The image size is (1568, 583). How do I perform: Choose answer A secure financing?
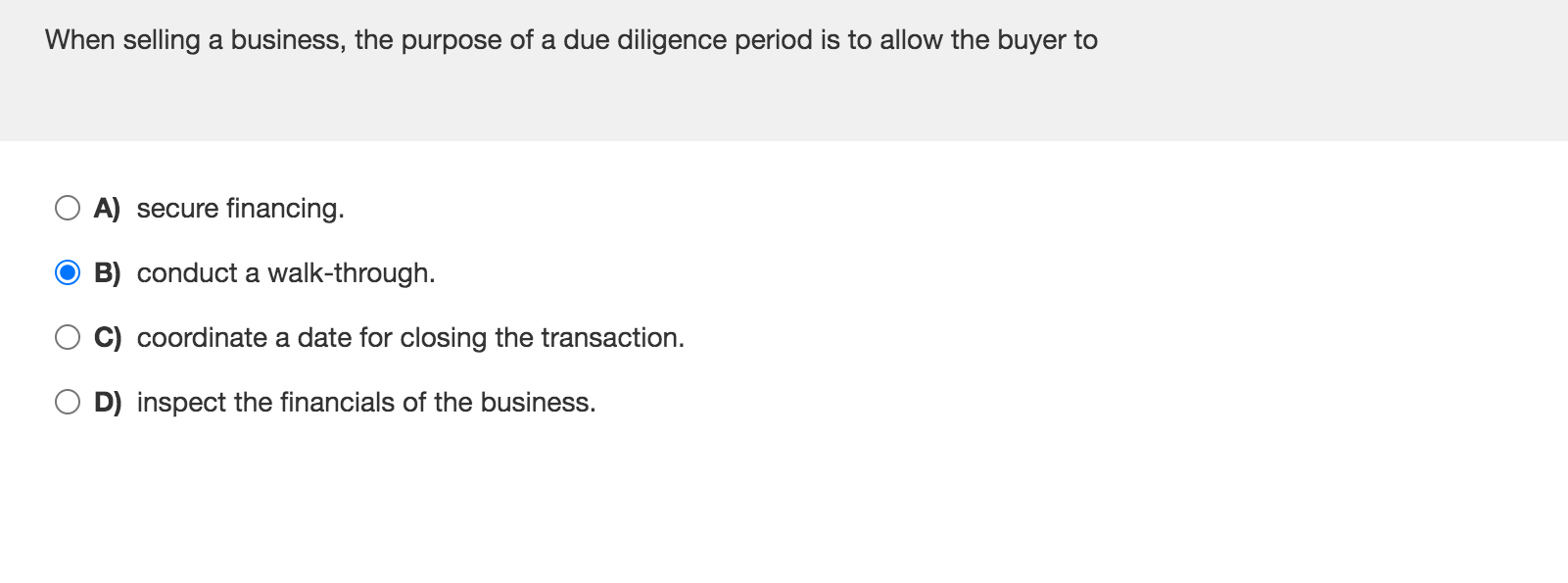pos(241,208)
